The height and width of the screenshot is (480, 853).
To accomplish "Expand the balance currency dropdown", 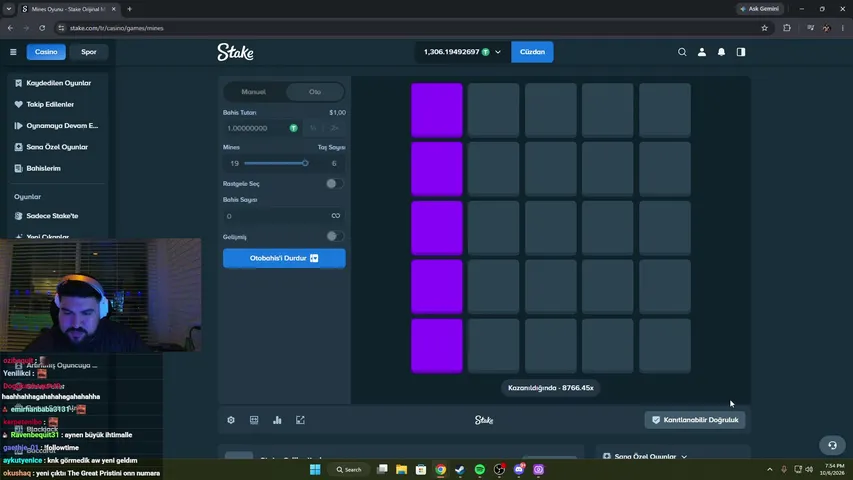I will [498, 52].
